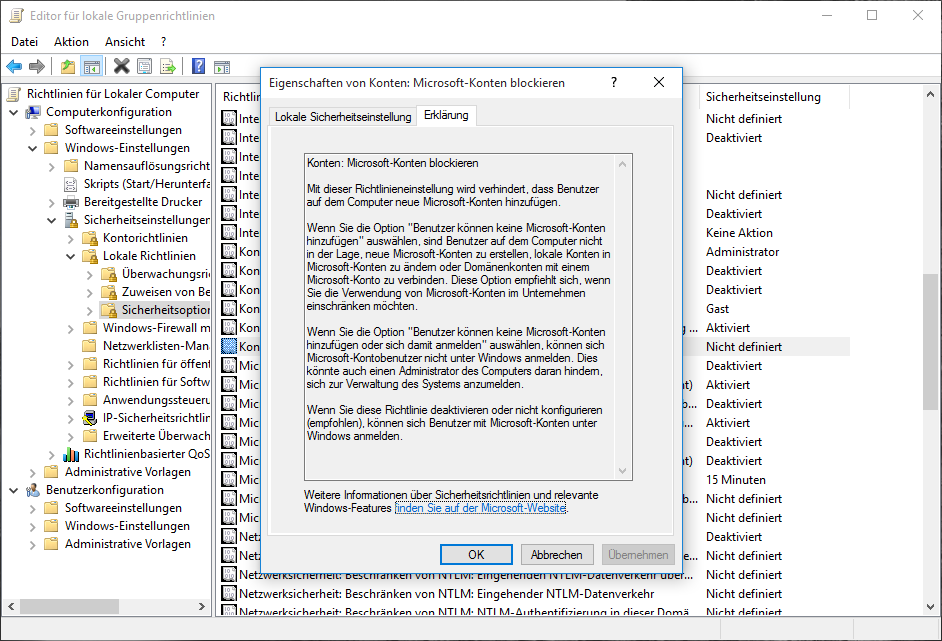Expand the Namensauflösungsrichtlinie node
Screen dimensions: 942x641
(52, 166)
